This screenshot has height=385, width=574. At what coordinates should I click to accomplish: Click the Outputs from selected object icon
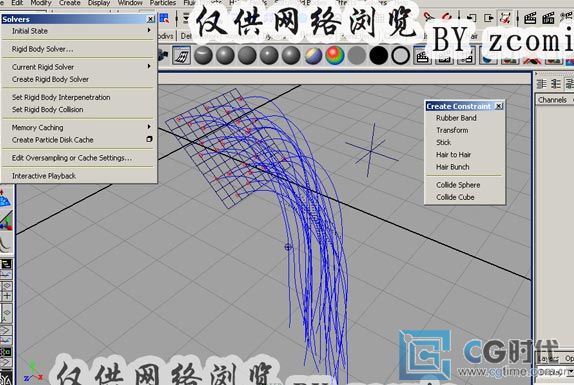click(x=489, y=18)
